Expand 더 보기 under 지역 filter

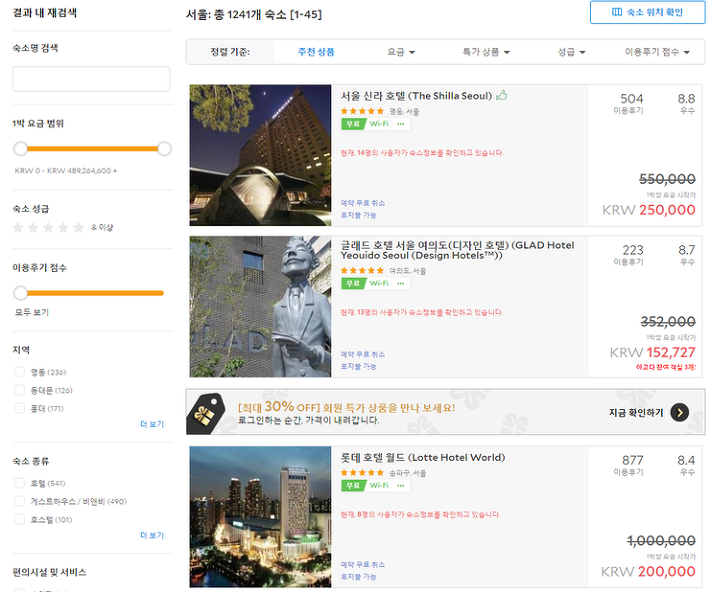(152, 424)
